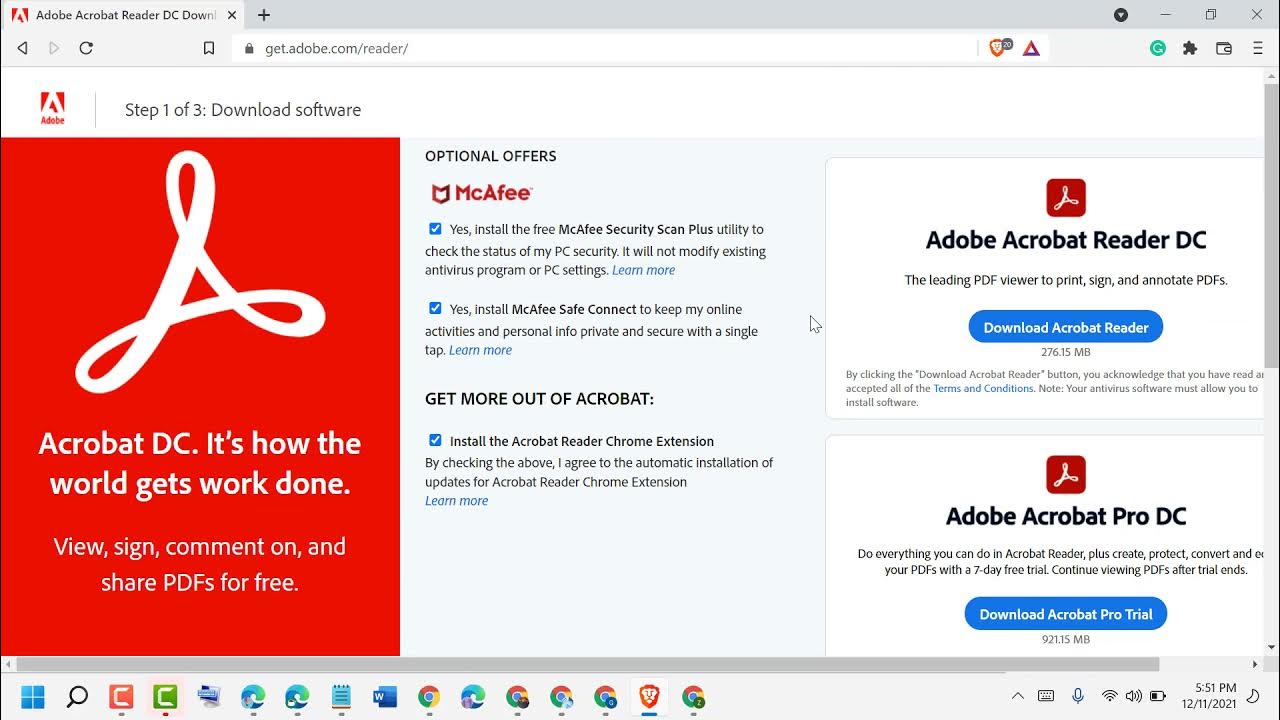Image resolution: width=1280 pixels, height=720 pixels.
Task: Click the "276.15 MB" file size text
Action: pyautogui.click(x=1066, y=352)
